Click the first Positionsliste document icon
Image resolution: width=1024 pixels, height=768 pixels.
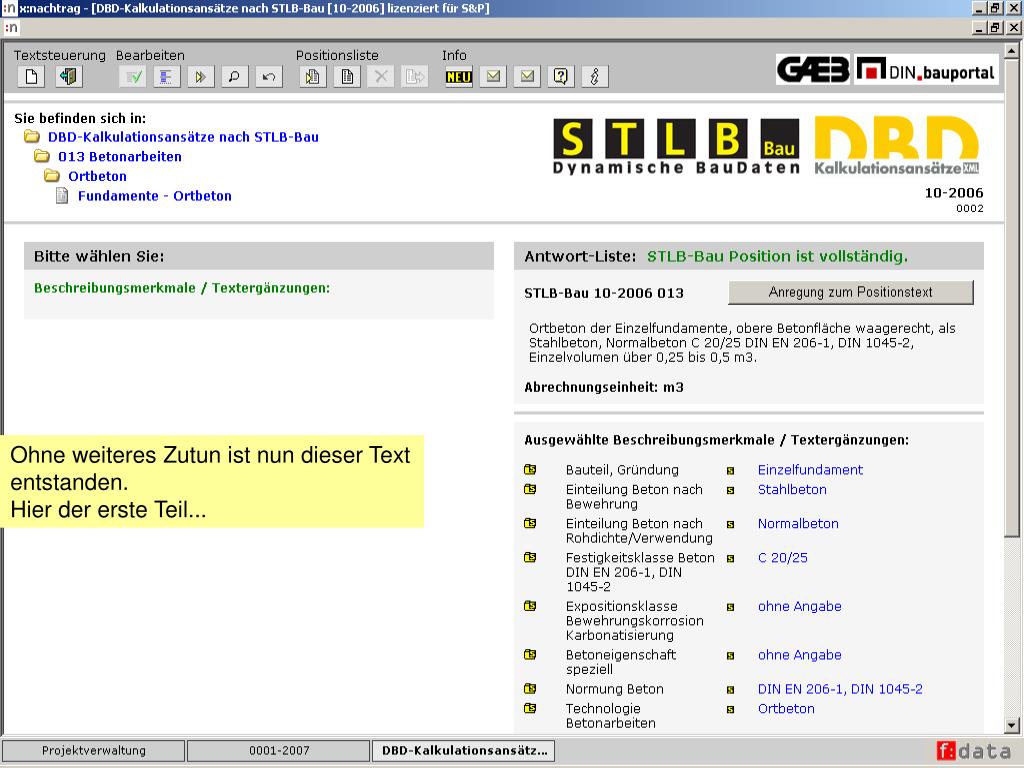tap(313, 77)
